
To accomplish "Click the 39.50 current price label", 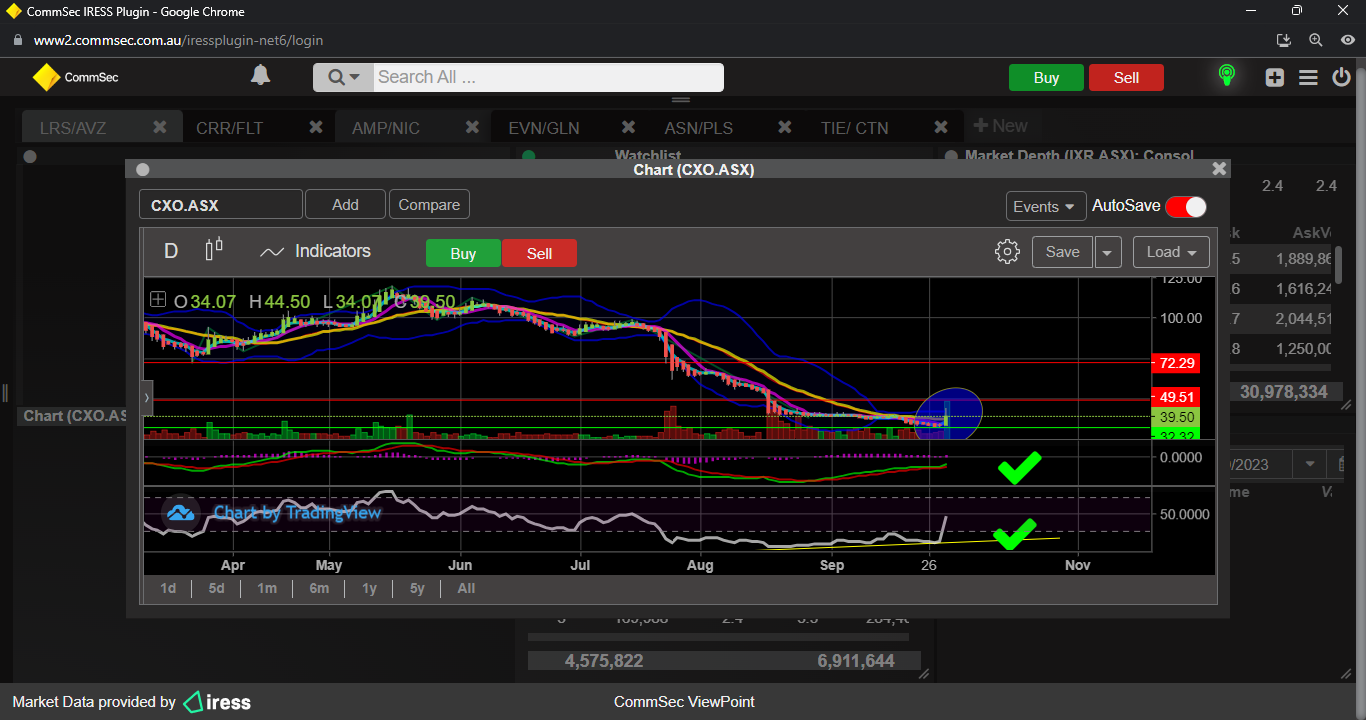I will (1175, 416).
